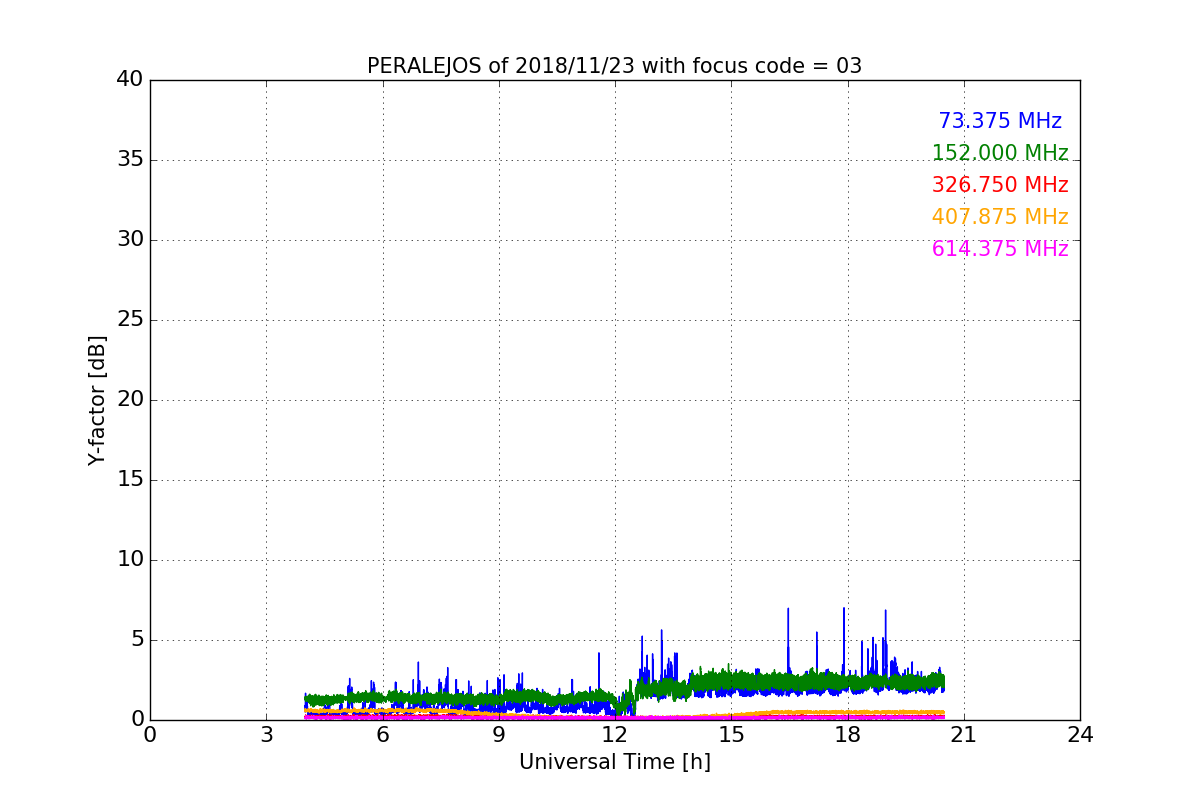
Task: Select the 407.875 MHz legend label
Action: [x=1000, y=217]
